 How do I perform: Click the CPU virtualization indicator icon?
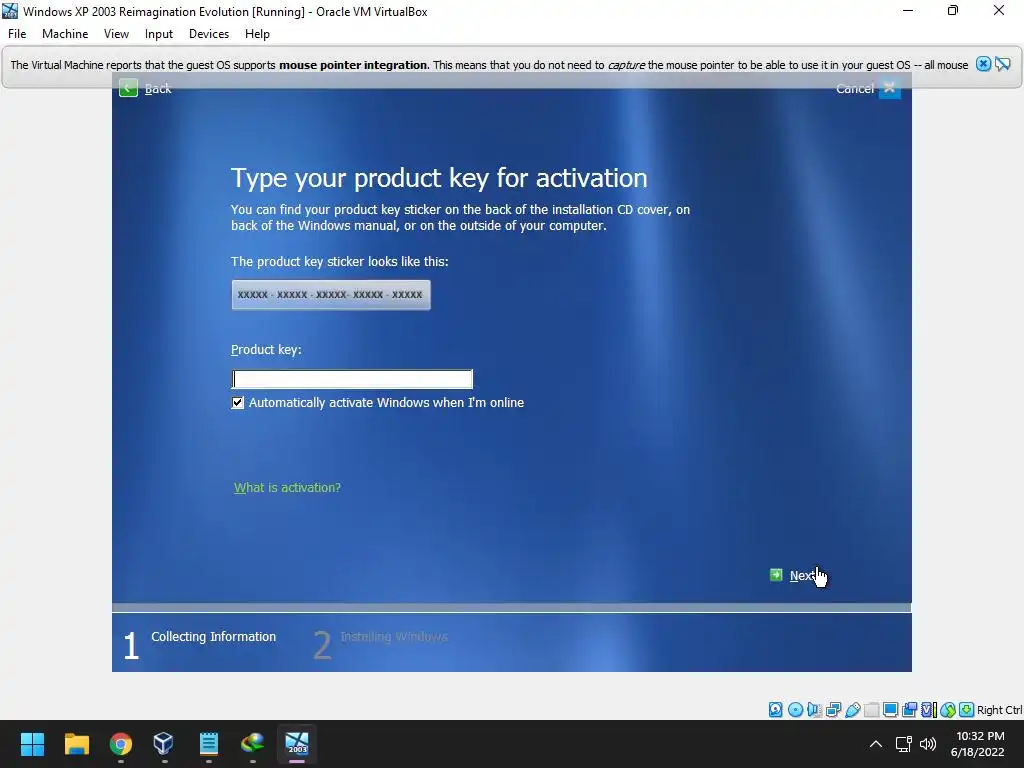(x=929, y=710)
